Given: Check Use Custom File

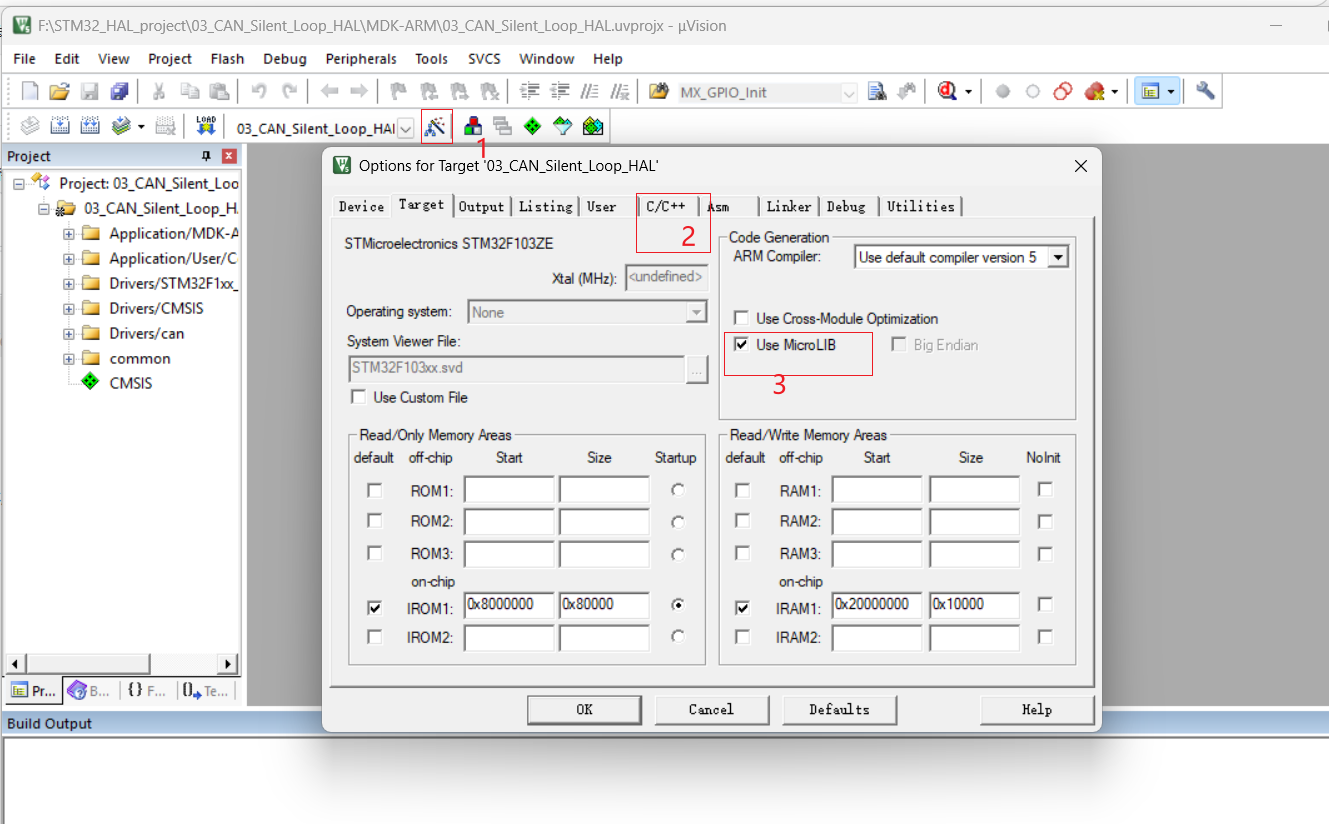Looking at the screenshot, I should click(x=358, y=397).
